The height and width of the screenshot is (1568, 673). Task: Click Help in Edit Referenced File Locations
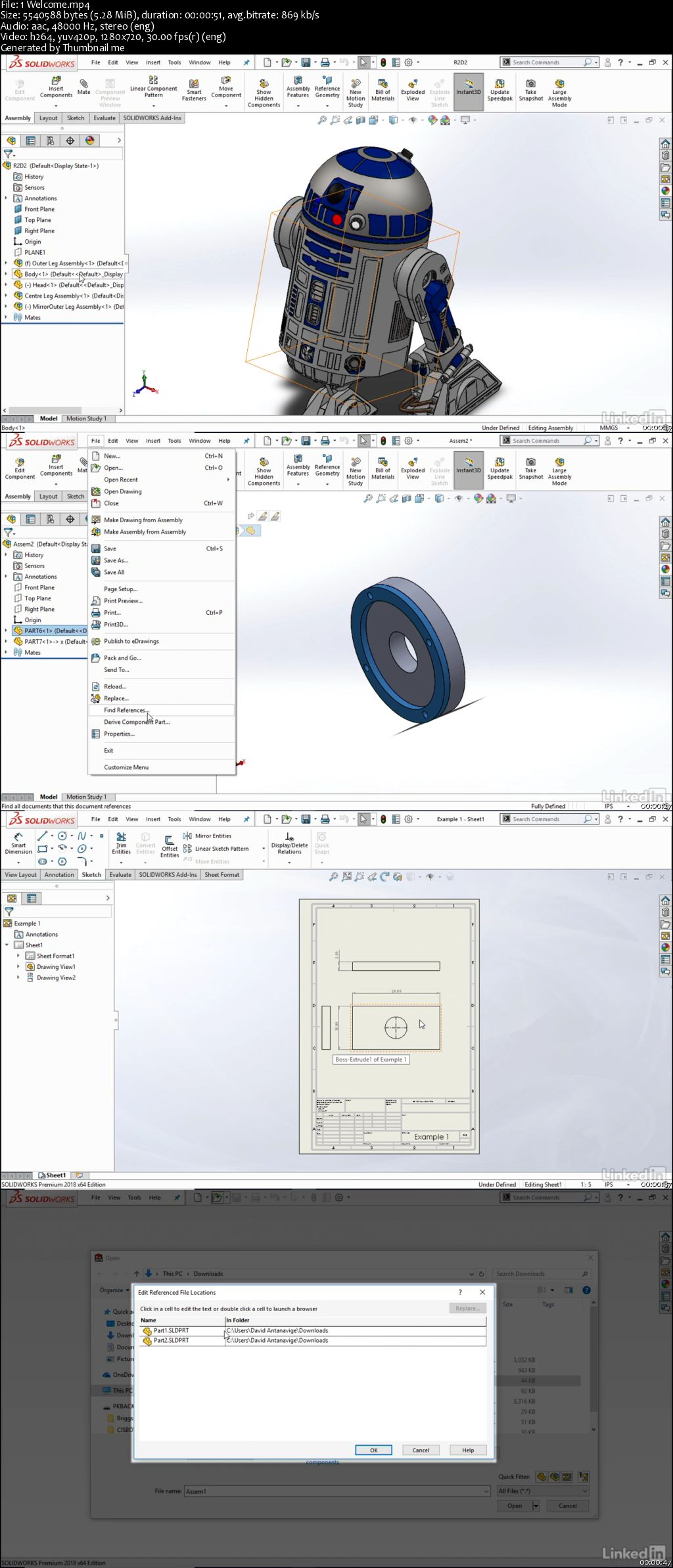pyautogui.click(x=468, y=1450)
